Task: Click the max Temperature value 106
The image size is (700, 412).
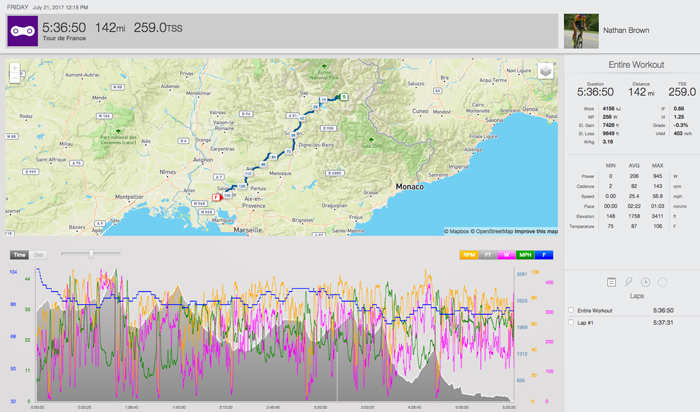Action: pyautogui.click(x=657, y=226)
